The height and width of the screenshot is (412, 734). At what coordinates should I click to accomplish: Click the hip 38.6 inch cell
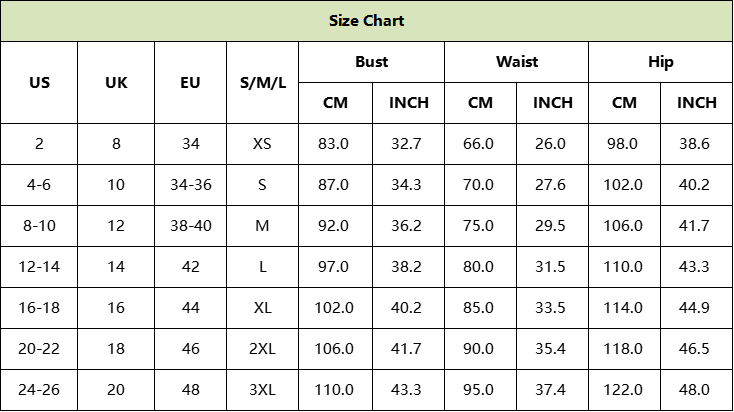(x=697, y=144)
